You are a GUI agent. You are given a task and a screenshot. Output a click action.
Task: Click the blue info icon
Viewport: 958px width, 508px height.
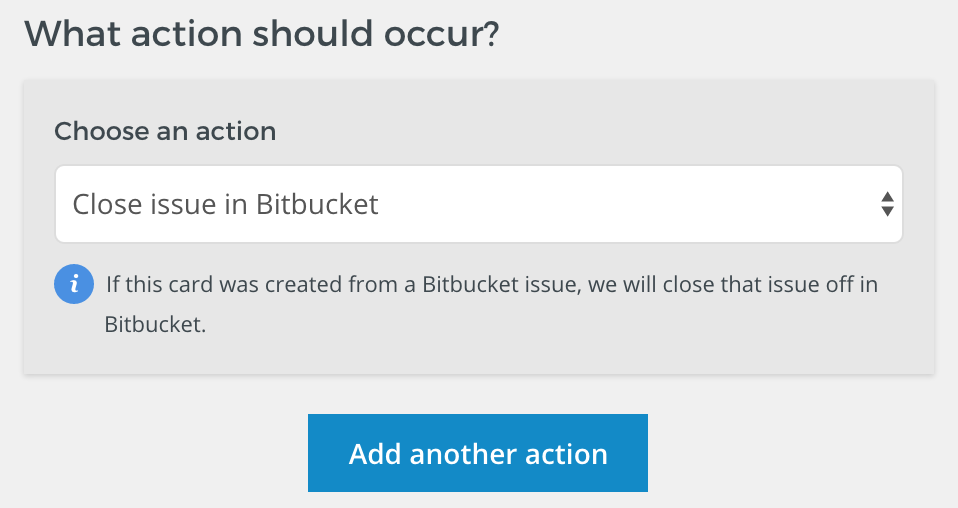[74, 284]
